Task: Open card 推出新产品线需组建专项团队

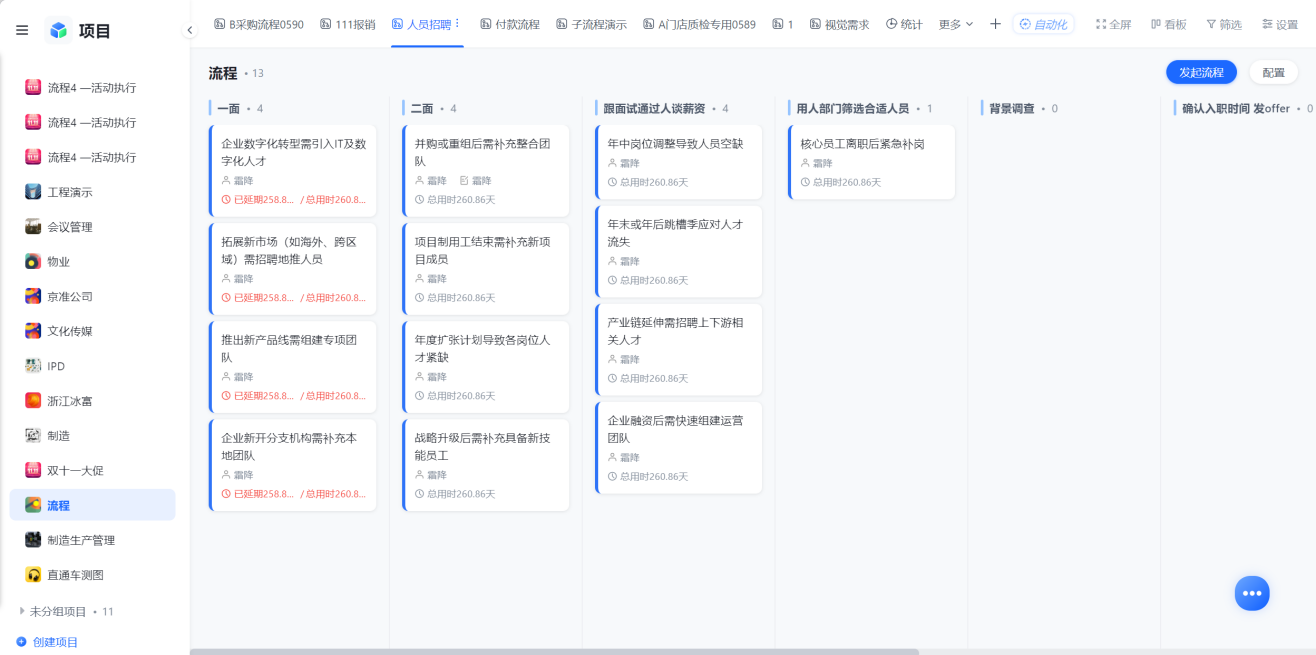Action: (293, 367)
